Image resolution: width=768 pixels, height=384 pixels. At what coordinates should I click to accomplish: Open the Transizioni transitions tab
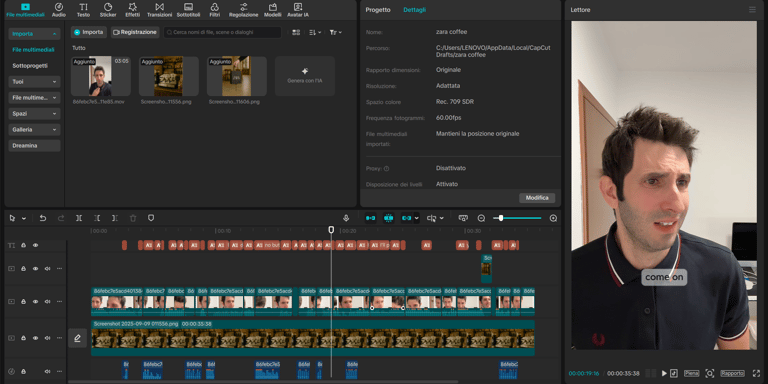159,10
